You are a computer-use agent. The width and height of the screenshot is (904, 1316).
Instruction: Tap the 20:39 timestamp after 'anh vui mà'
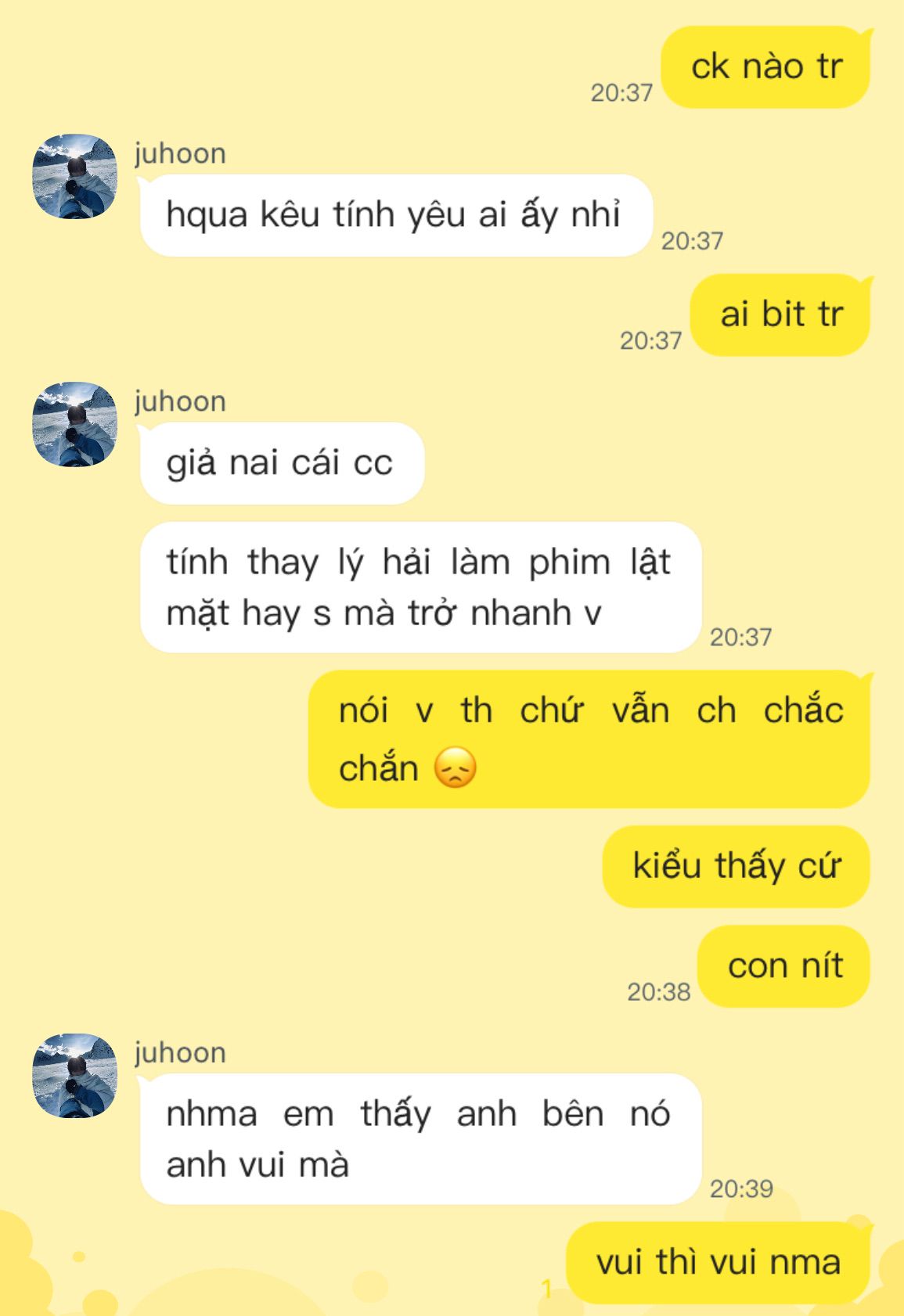(741, 1188)
